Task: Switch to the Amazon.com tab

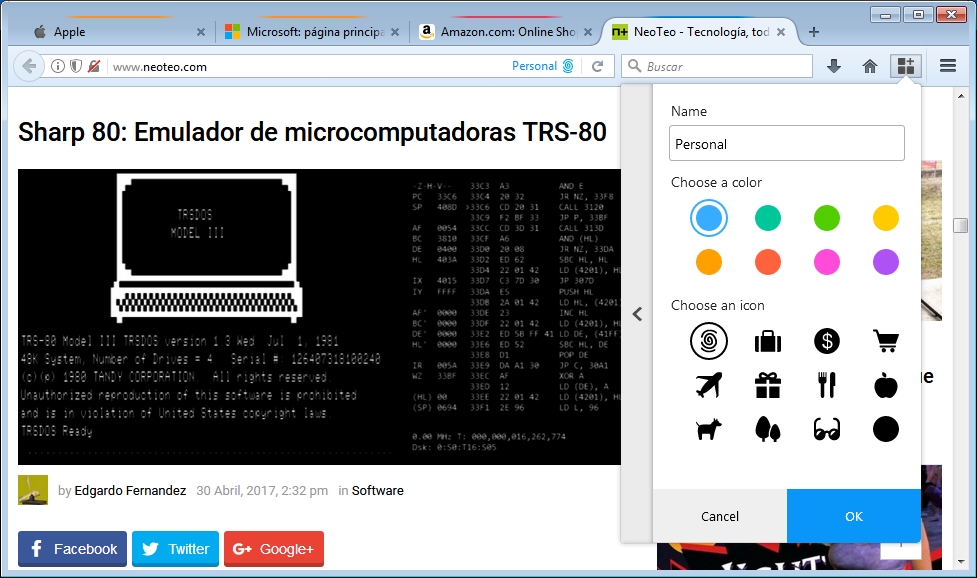Action: coord(505,32)
